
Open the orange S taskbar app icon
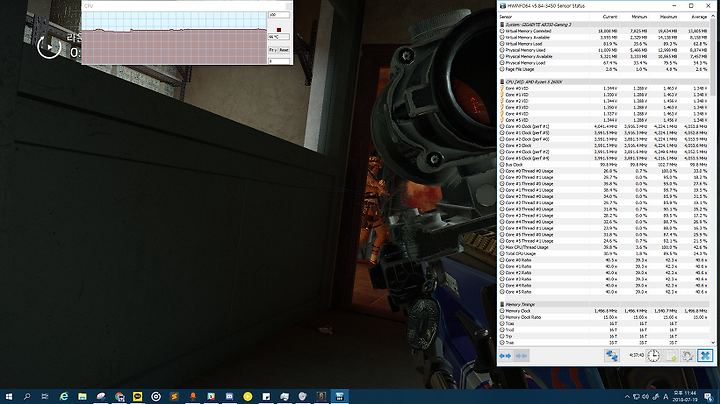[x=174, y=397]
